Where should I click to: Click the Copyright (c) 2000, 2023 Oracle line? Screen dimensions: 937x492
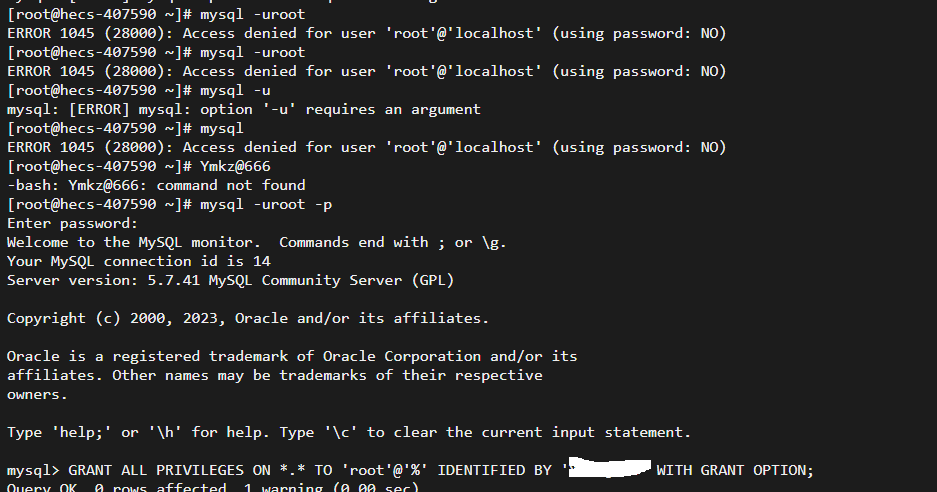point(248,319)
